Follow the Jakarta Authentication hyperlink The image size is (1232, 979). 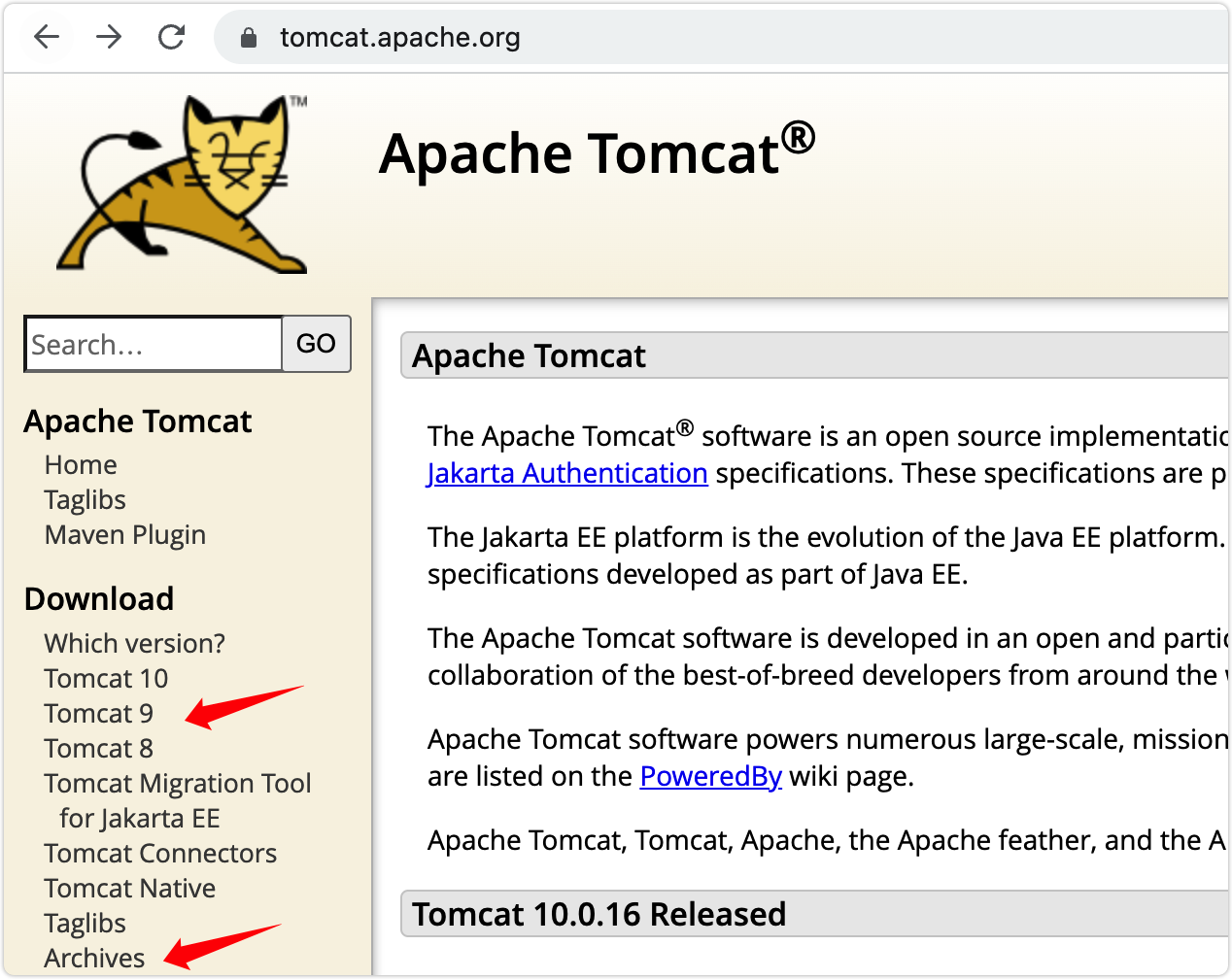pyautogui.click(x=567, y=474)
